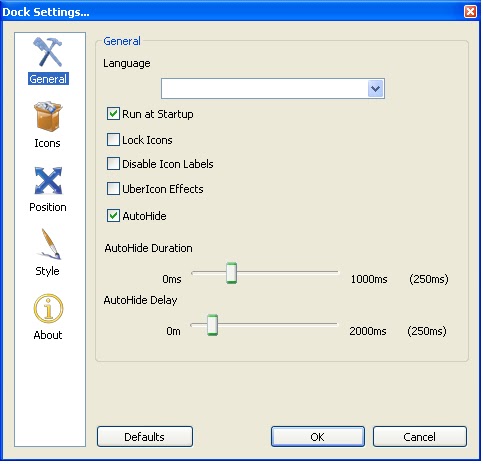Select the Style label in the sidebar
This screenshot has height=464, width=483.
47,271
